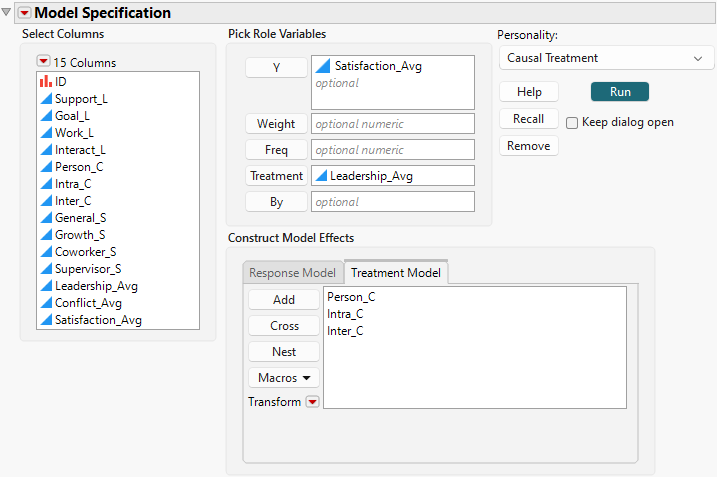The height and width of the screenshot is (477, 717).
Task: Select Intra_C continuous icon in columns list
Action: point(46,183)
